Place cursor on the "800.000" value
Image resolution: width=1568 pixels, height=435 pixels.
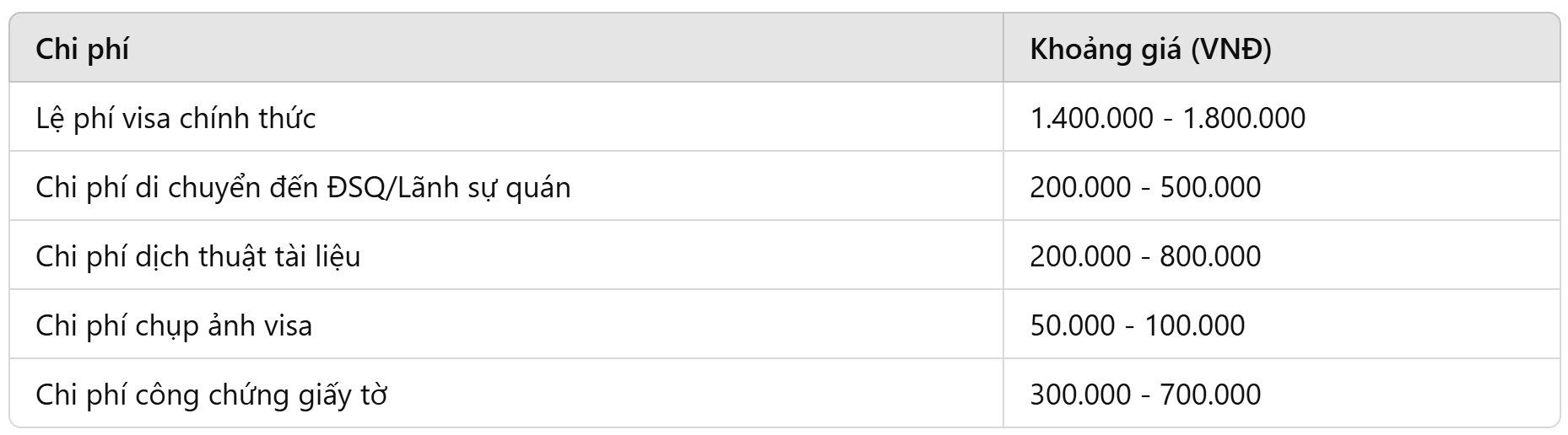[1210, 256]
